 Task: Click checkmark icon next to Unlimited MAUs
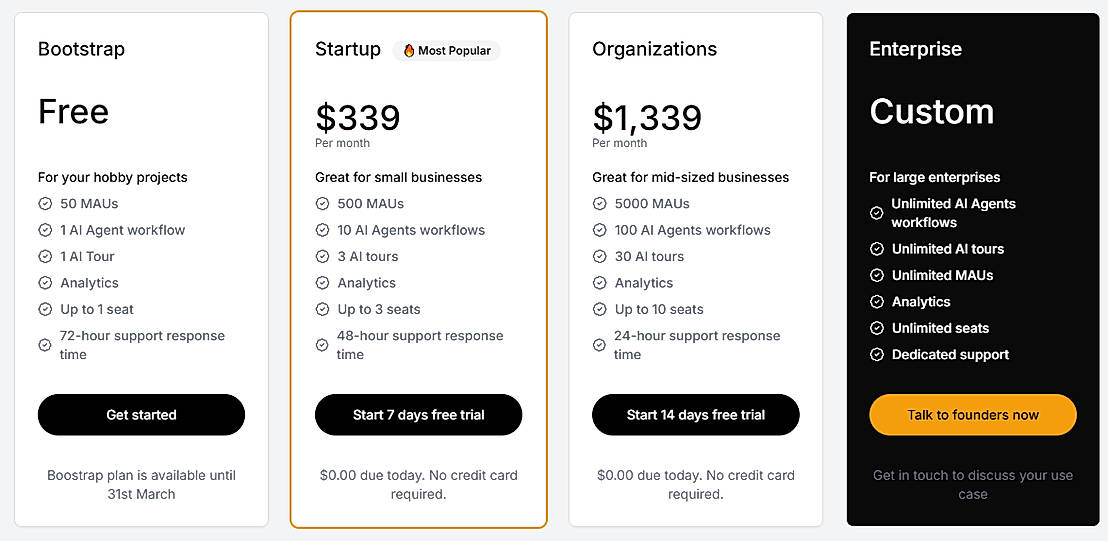point(877,275)
